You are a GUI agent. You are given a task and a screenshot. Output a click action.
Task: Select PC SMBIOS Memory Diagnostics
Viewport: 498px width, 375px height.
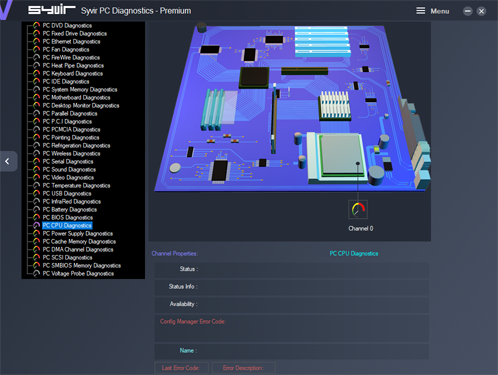82,265
